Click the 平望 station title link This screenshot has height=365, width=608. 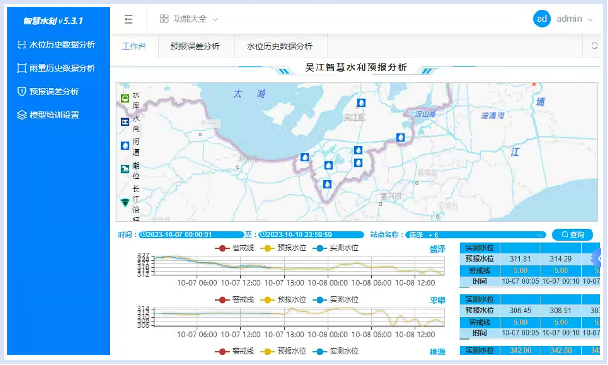(x=437, y=301)
